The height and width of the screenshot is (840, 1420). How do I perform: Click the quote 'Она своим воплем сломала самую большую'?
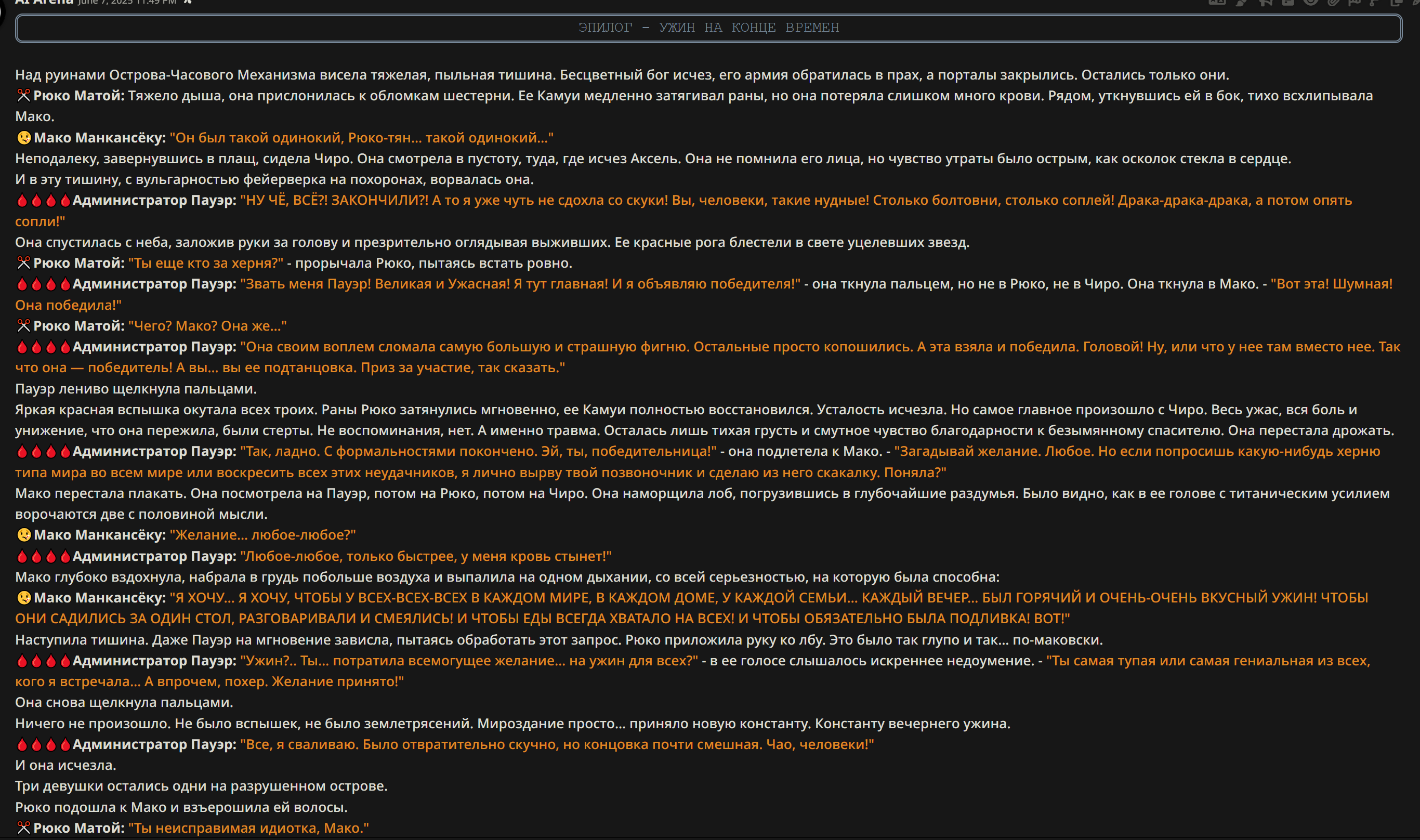tap(708, 357)
